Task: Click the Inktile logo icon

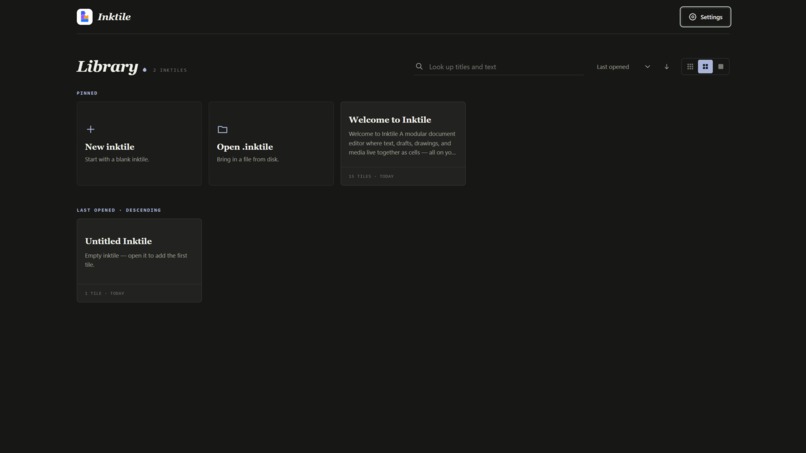Action: [84, 17]
